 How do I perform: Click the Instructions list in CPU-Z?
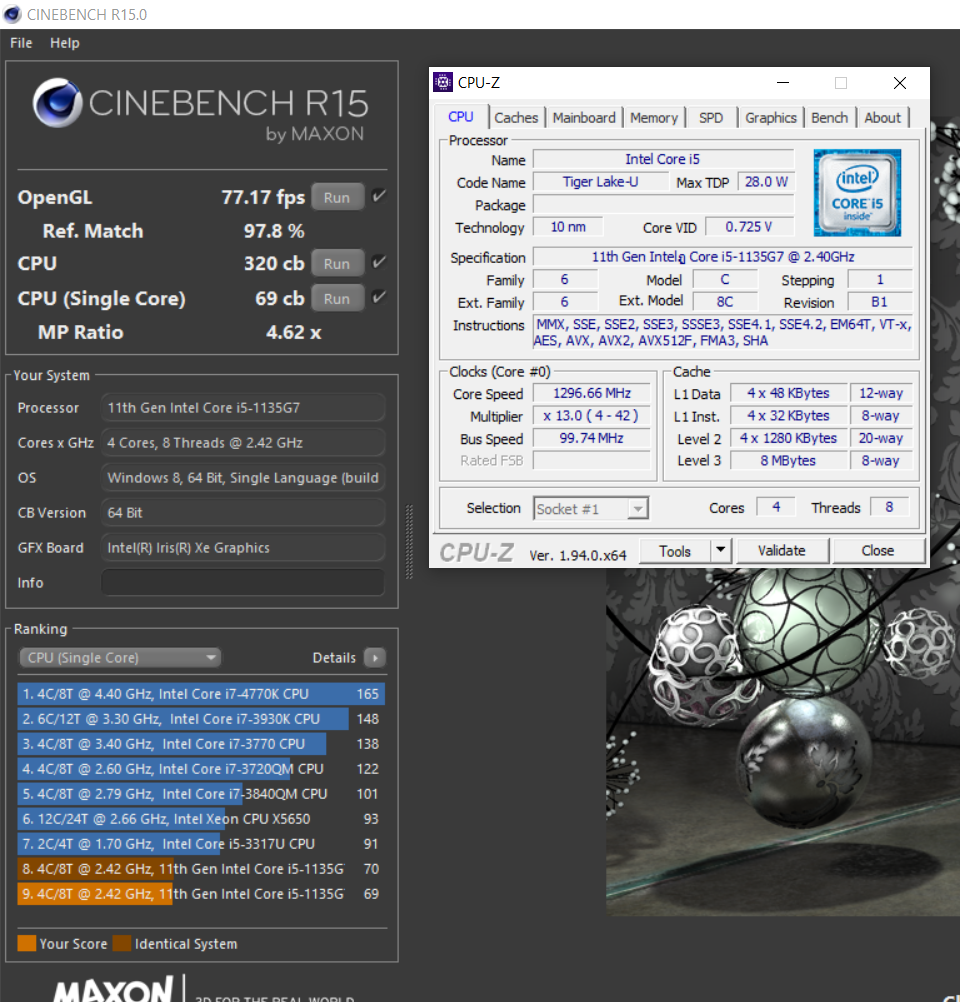(x=723, y=332)
